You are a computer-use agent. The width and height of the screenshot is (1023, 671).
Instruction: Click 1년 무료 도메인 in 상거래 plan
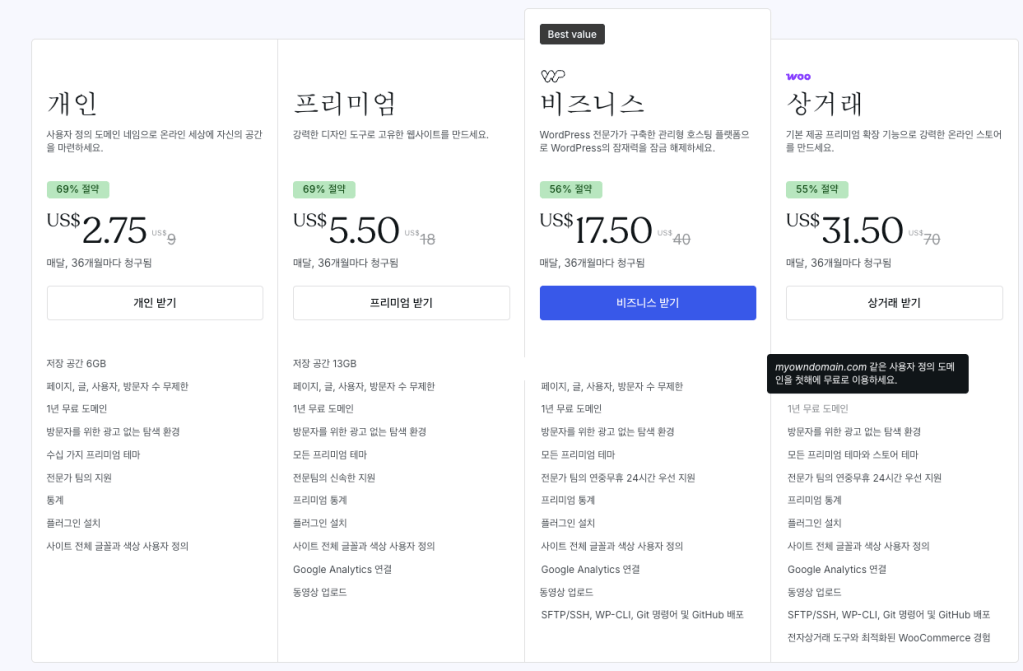817,409
